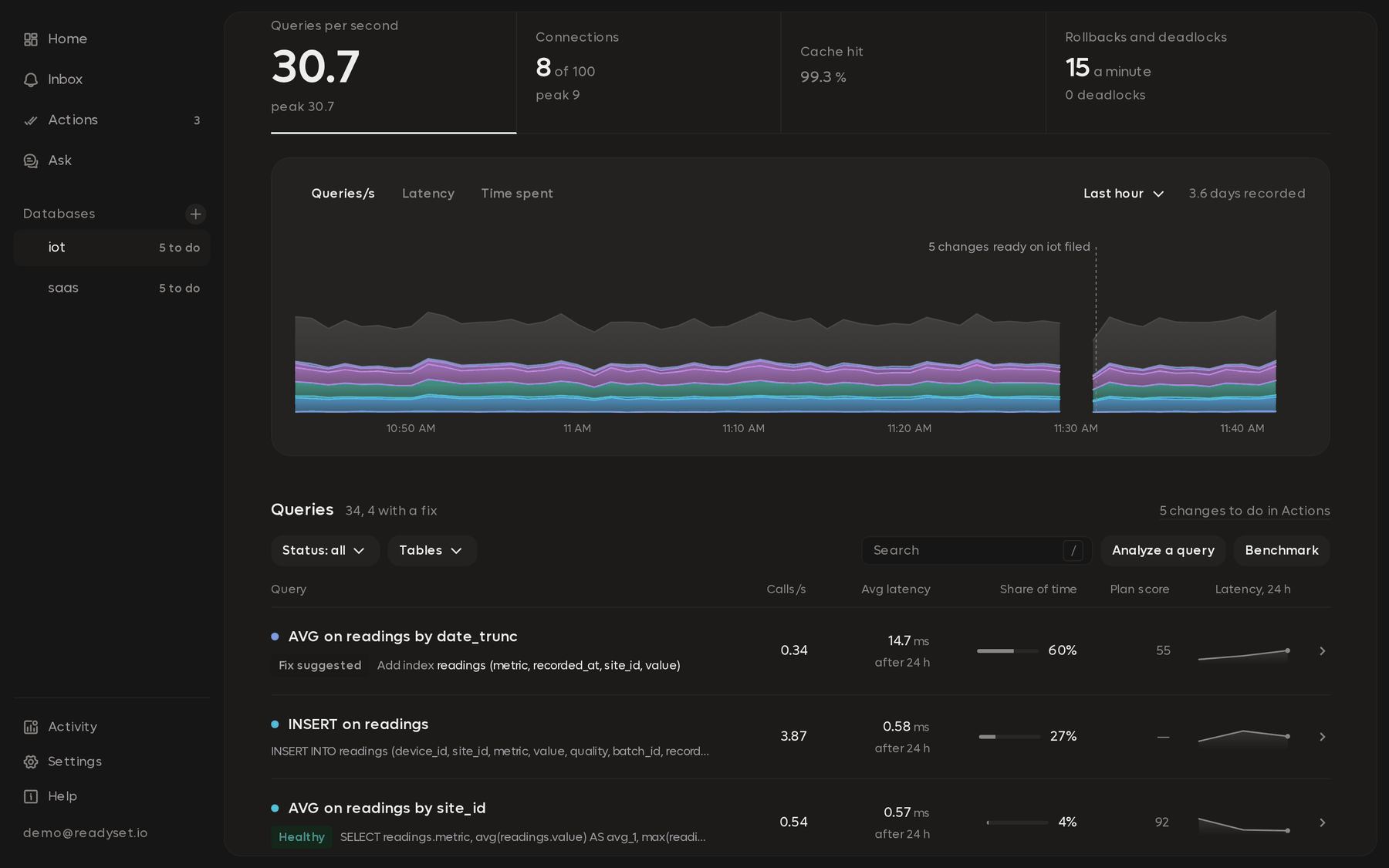The image size is (1389, 868).
Task: Click the 3.6 days recorded text
Action: (x=1247, y=194)
